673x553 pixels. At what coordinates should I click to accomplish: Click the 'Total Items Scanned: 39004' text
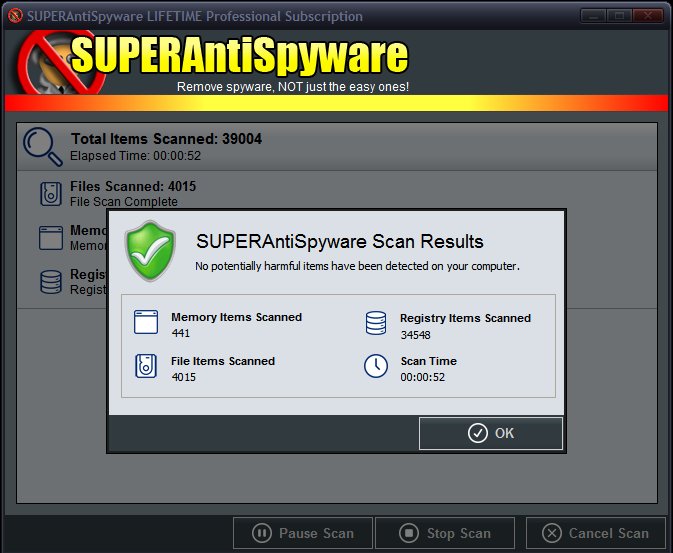coord(167,139)
